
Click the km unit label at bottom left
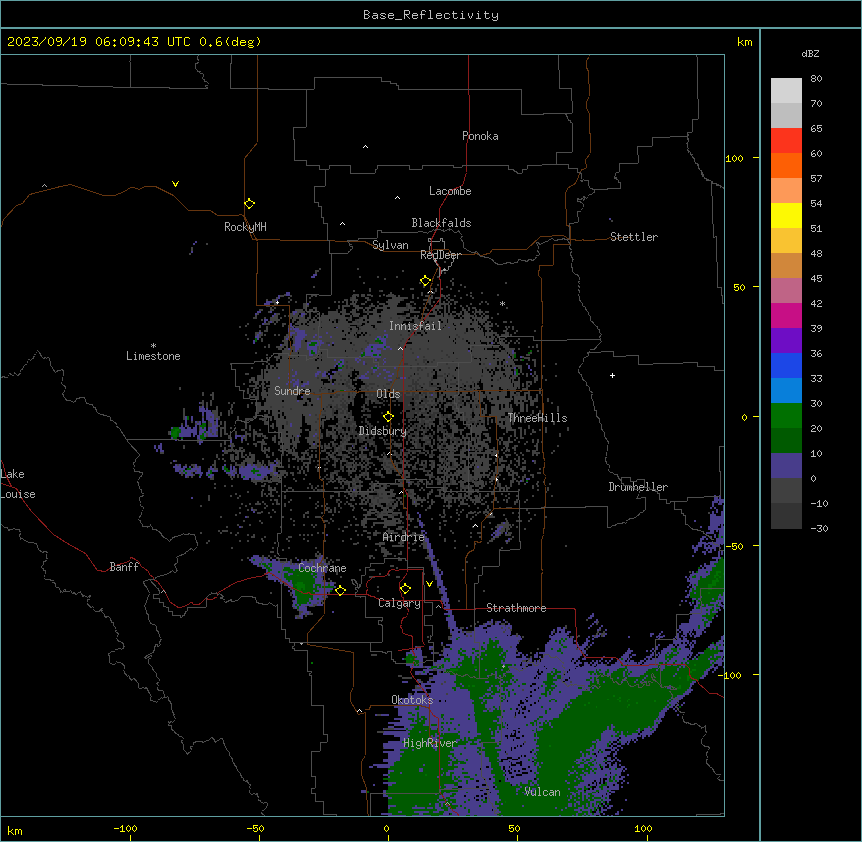coord(15,830)
